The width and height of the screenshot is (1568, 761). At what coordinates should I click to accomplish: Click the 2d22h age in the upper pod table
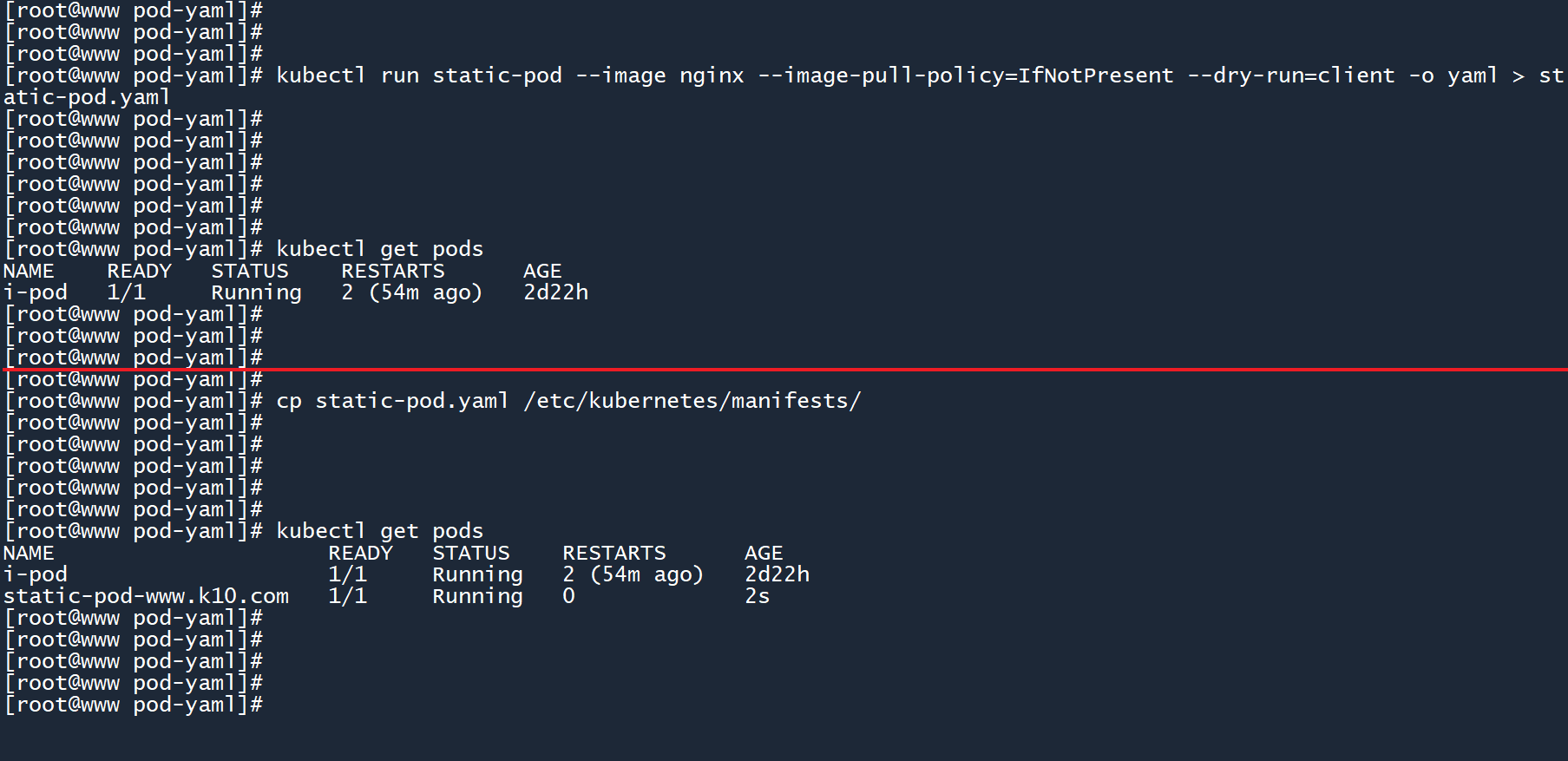(555, 293)
